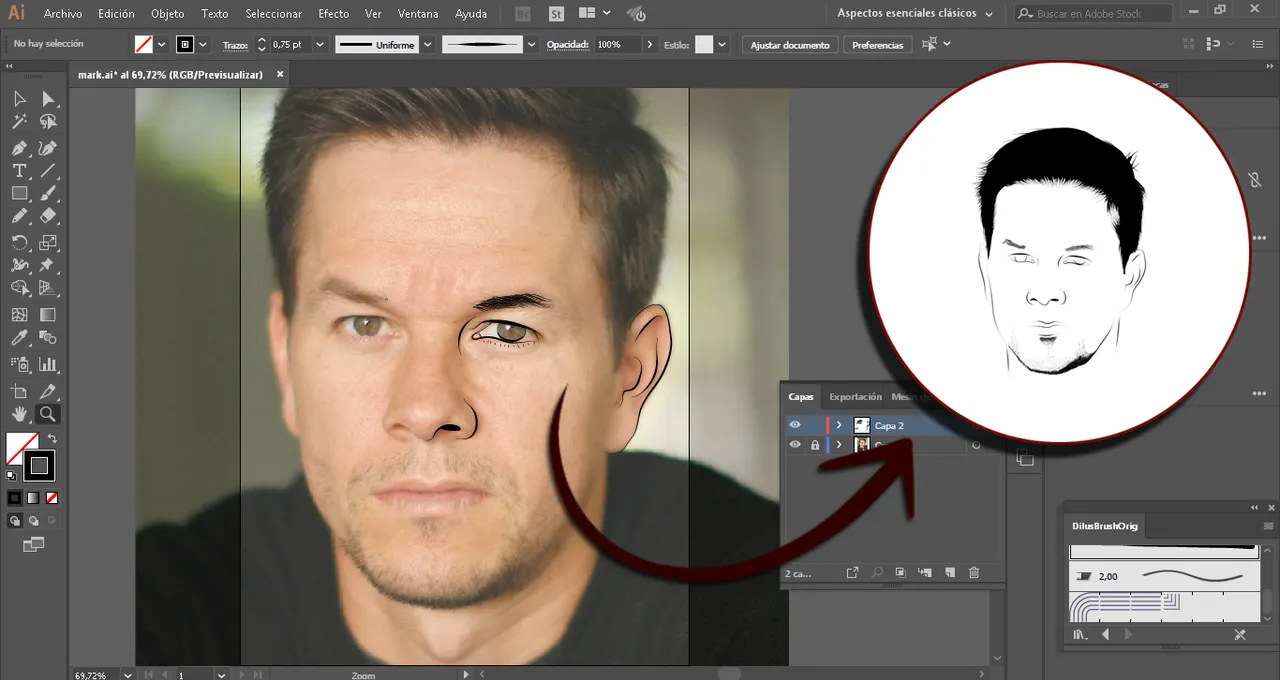The height and width of the screenshot is (680, 1280).
Task: Swap fill and stroke colors
Action: (53, 439)
